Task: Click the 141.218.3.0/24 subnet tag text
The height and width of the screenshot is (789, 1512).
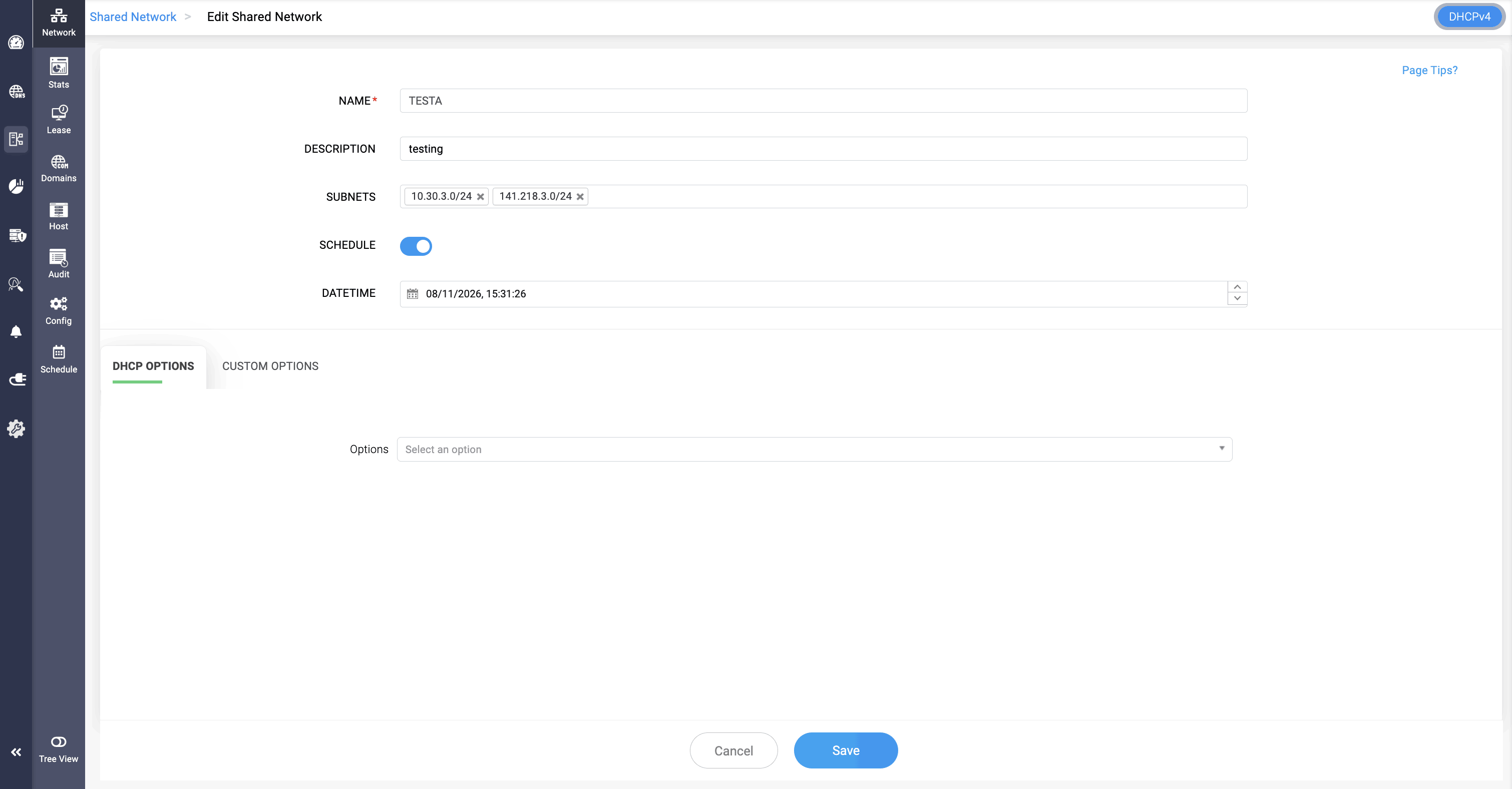Action: 535,196
